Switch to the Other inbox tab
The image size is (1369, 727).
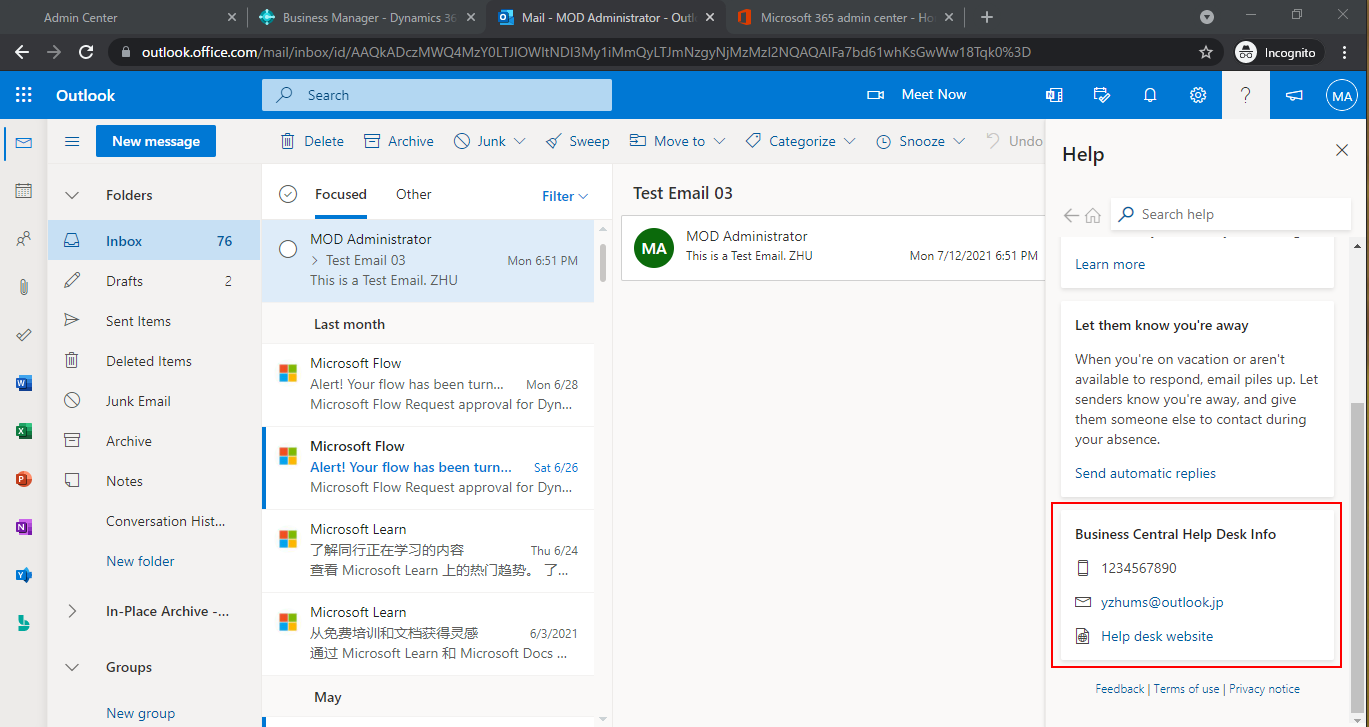[413, 194]
